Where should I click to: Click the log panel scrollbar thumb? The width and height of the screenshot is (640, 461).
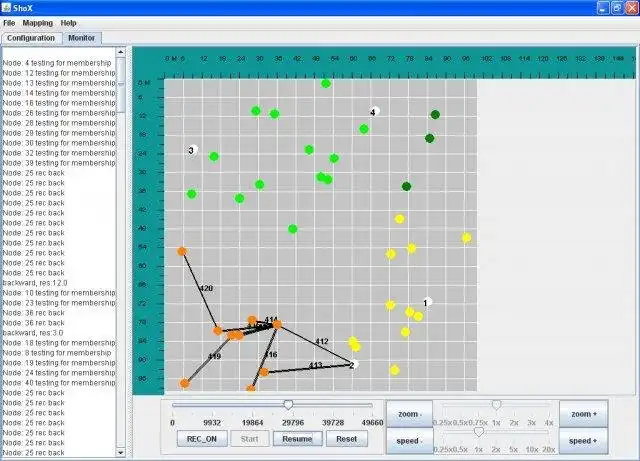coord(120,84)
